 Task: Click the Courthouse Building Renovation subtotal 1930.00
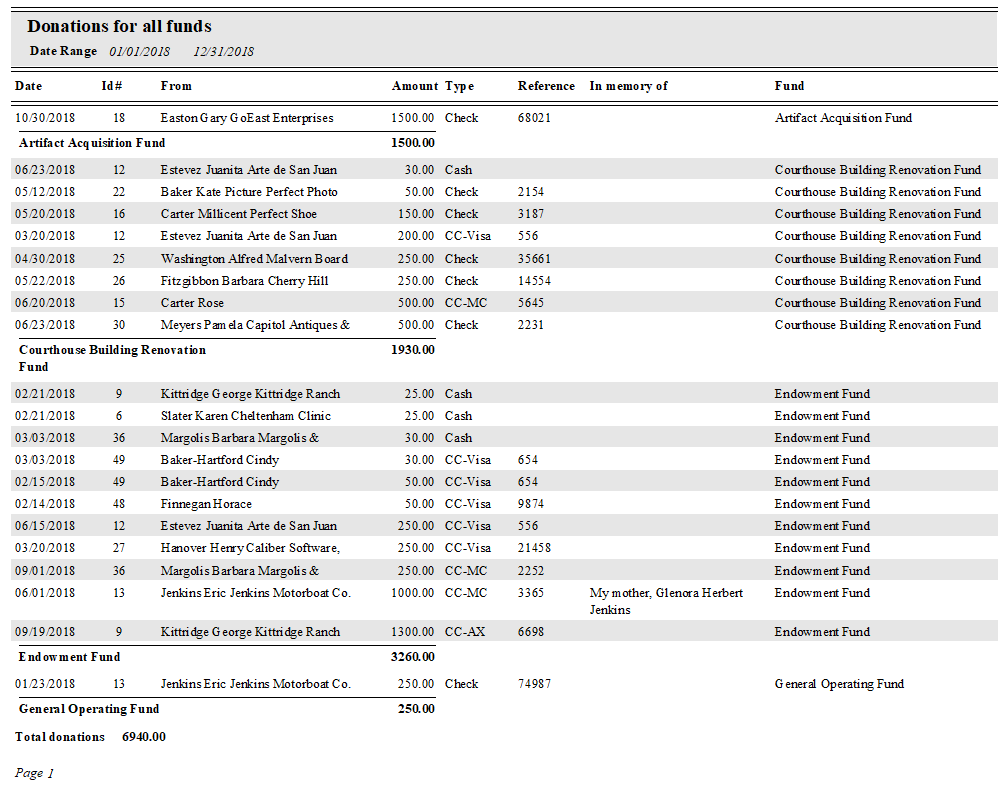click(x=412, y=350)
